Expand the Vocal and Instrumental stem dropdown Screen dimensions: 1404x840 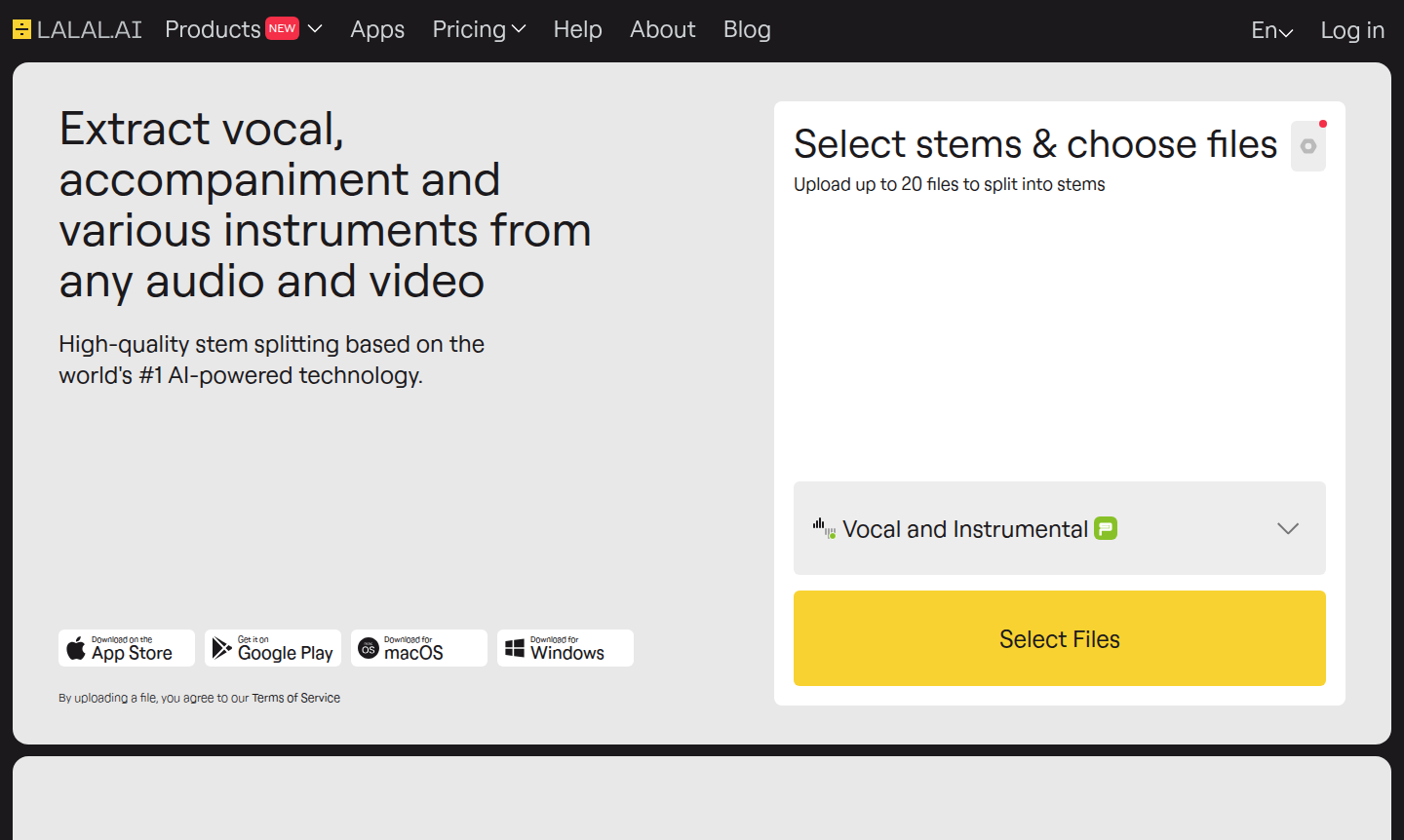click(1288, 528)
